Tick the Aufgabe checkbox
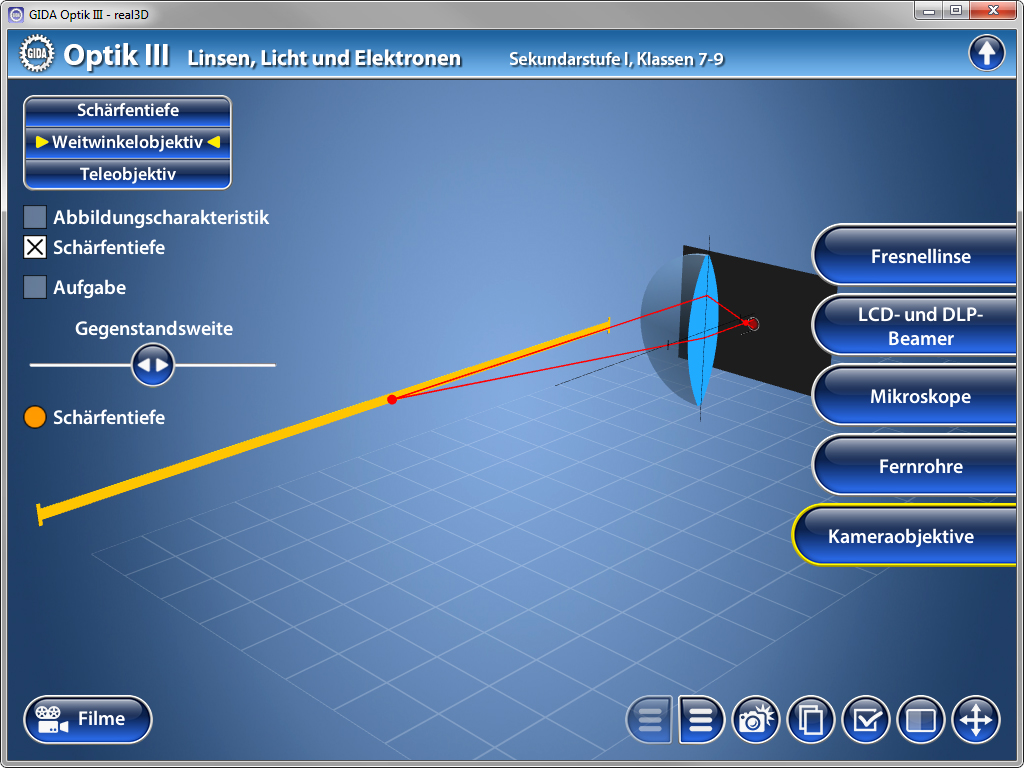1024x768 pixels. [35, 288]
